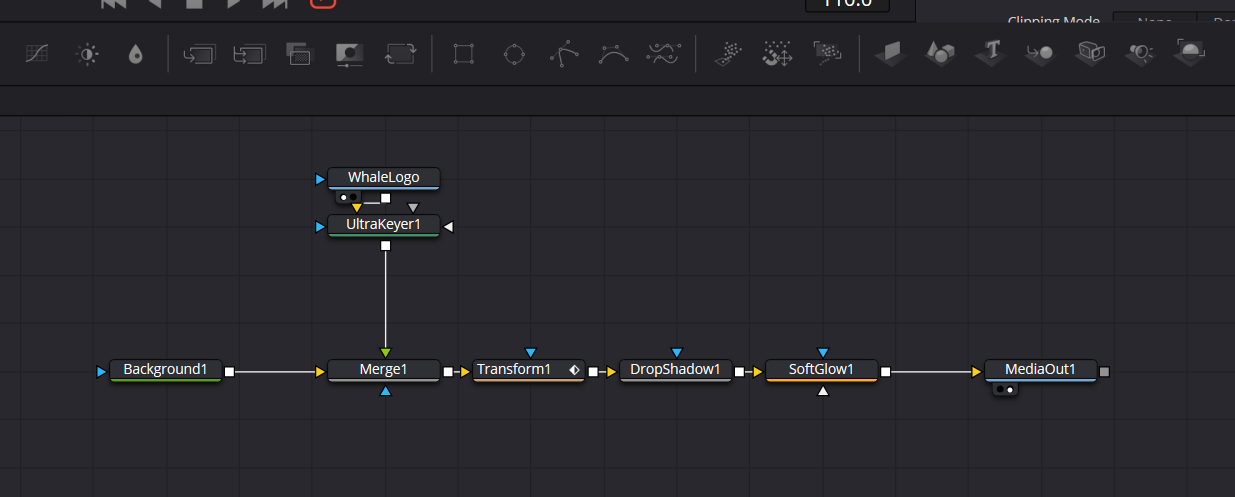1235x497 pixels.
Task: Toggle viewer dots under WhaleLogo node
Action: pos(348,198)
